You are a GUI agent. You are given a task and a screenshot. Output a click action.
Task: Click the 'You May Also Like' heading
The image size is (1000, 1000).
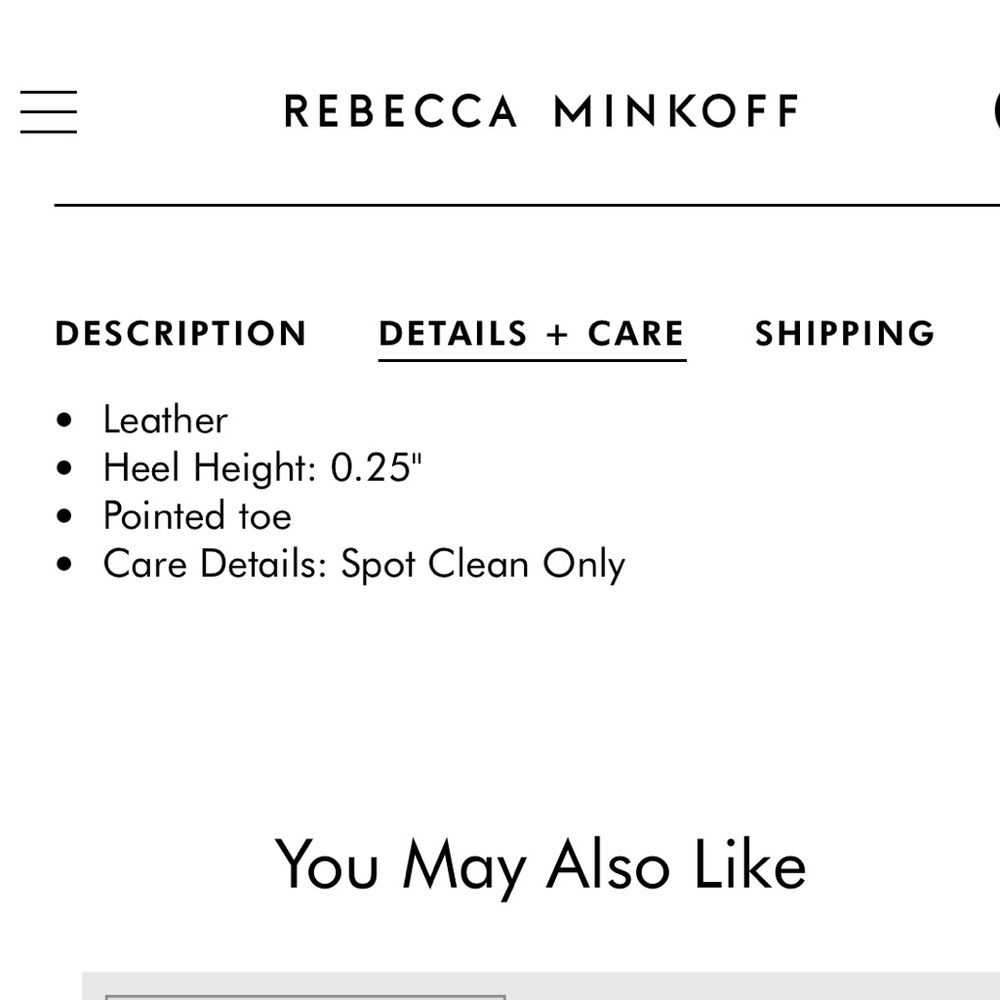[540, 865]
